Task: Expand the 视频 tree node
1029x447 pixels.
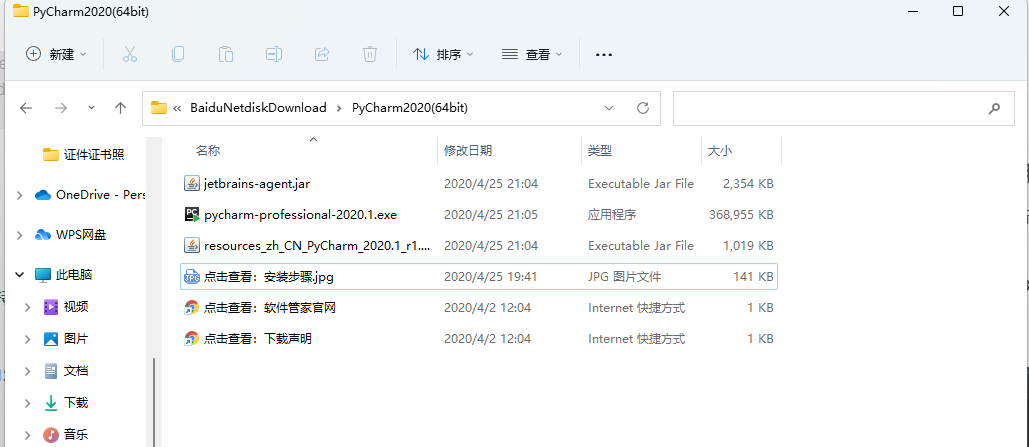Action: click(x=28, y=307)
